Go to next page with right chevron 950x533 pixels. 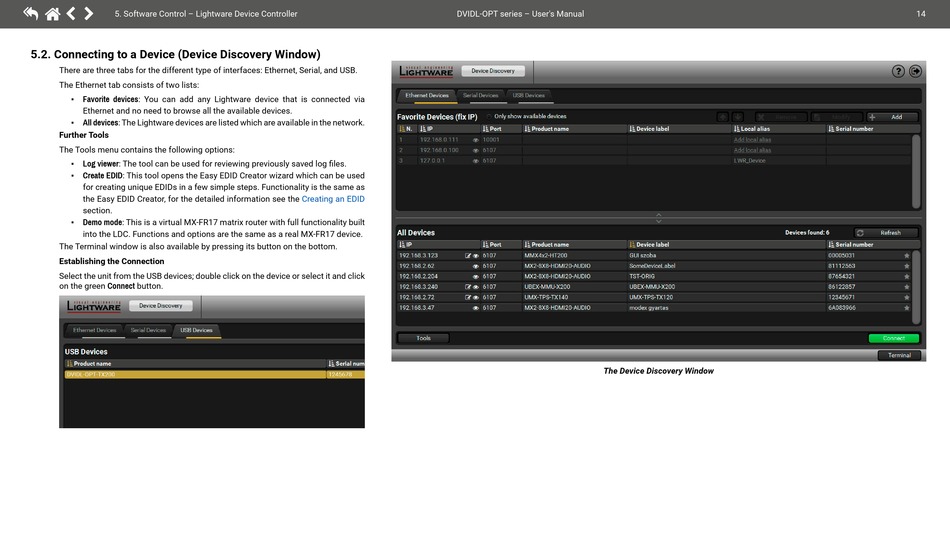(89, 13)
